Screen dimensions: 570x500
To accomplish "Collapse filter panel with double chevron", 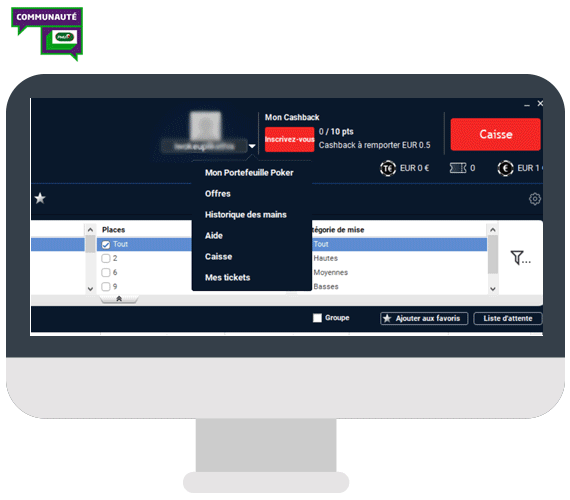I will click(119, 299).
